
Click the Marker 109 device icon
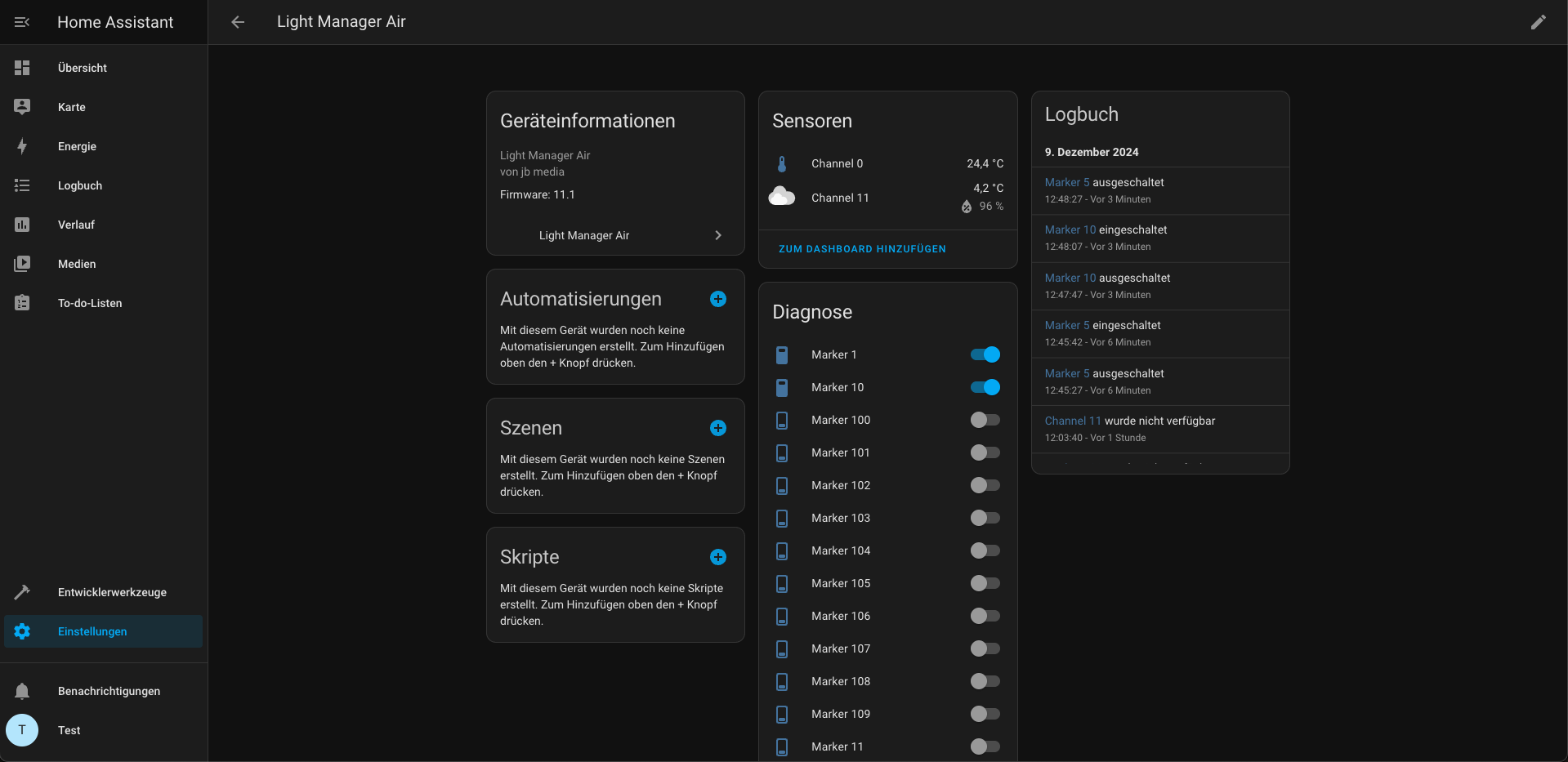(782, 714)
